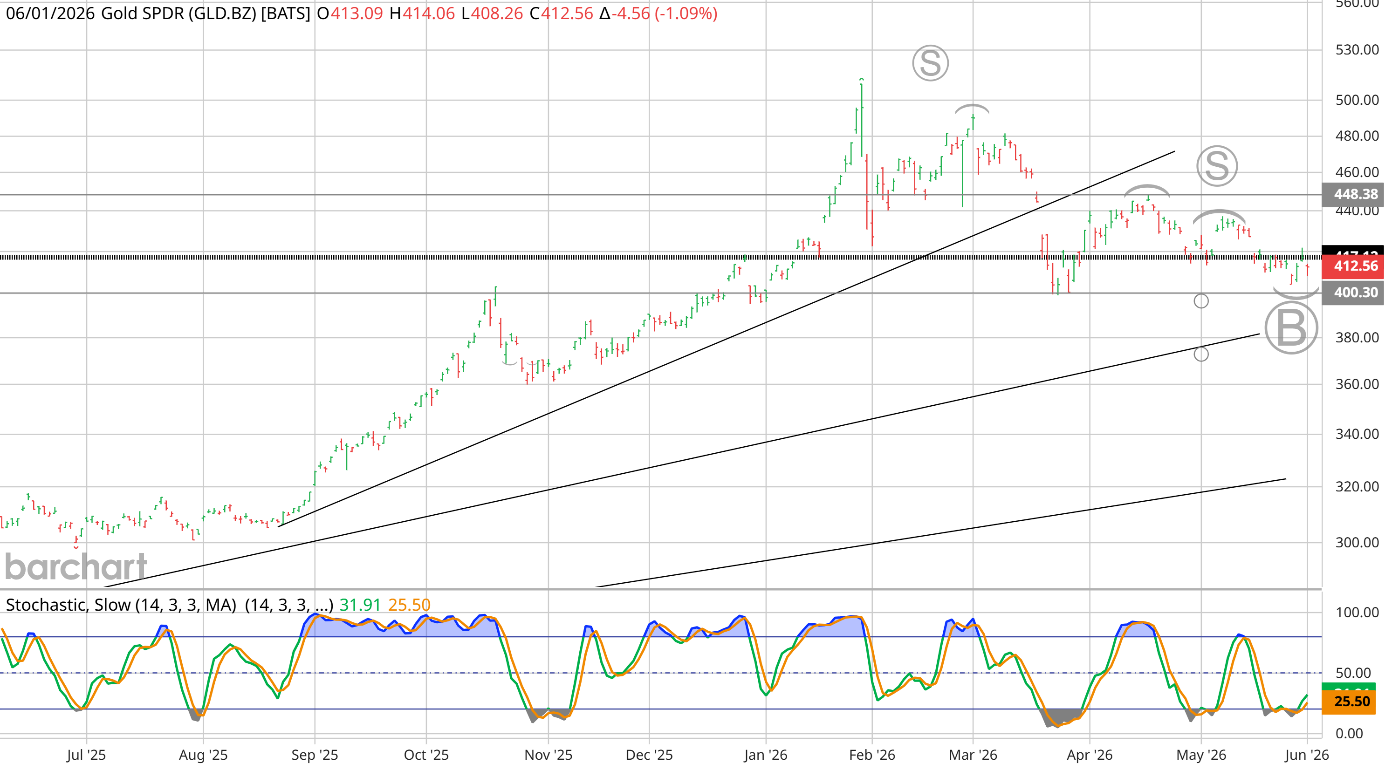Click the Stochastic, Slow (14, 3, 3, MA) label
Screen dimensions: 1385x770
[x=122, y=605]
